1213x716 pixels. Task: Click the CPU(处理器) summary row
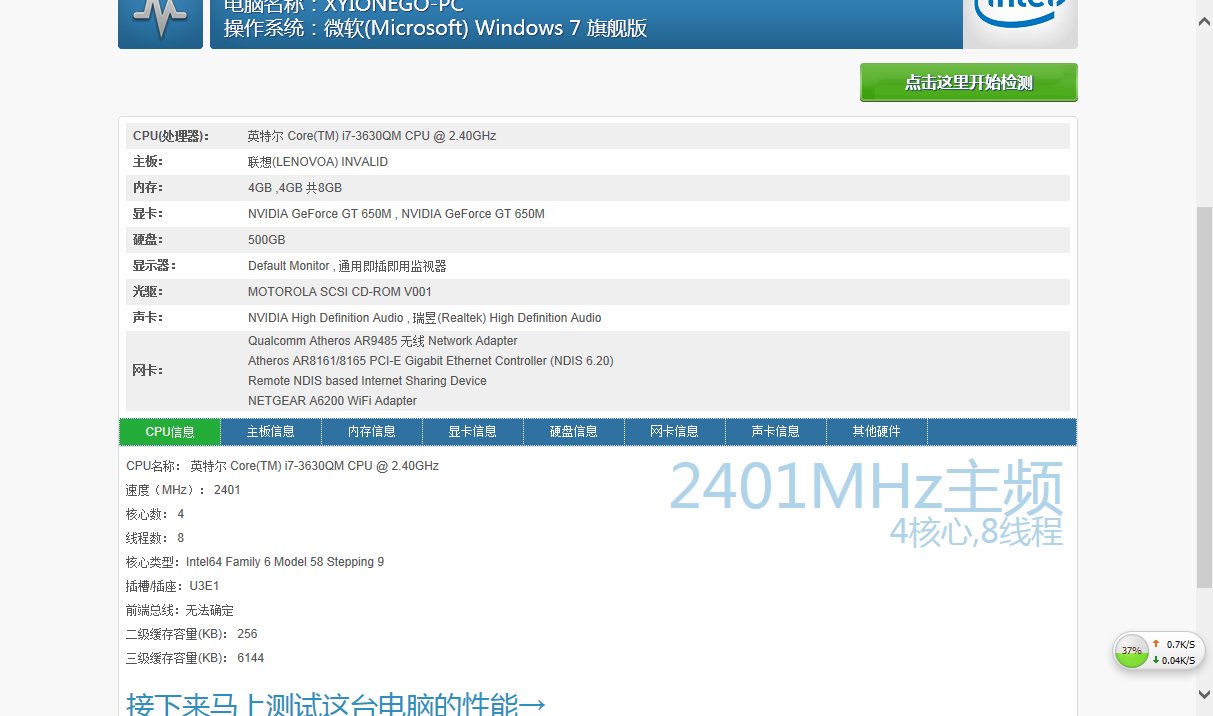coord(597,136)
